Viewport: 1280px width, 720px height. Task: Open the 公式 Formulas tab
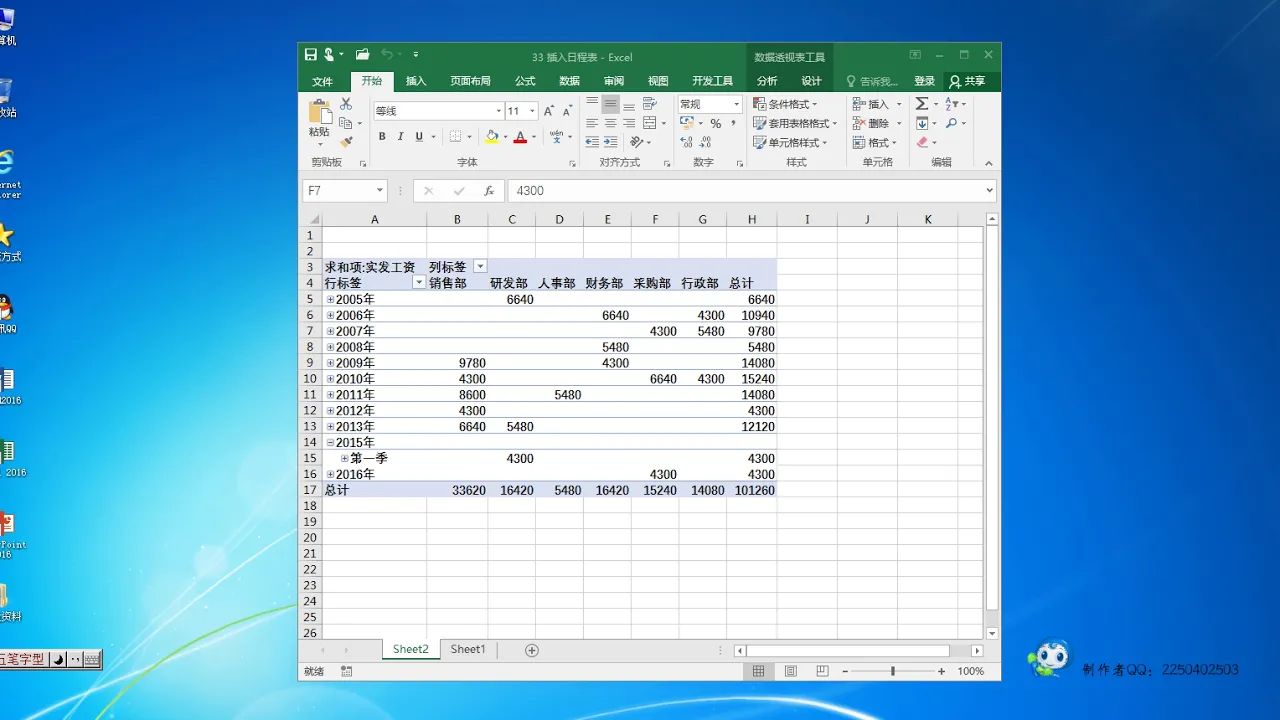pyautogui.click(x=525, y=81)
